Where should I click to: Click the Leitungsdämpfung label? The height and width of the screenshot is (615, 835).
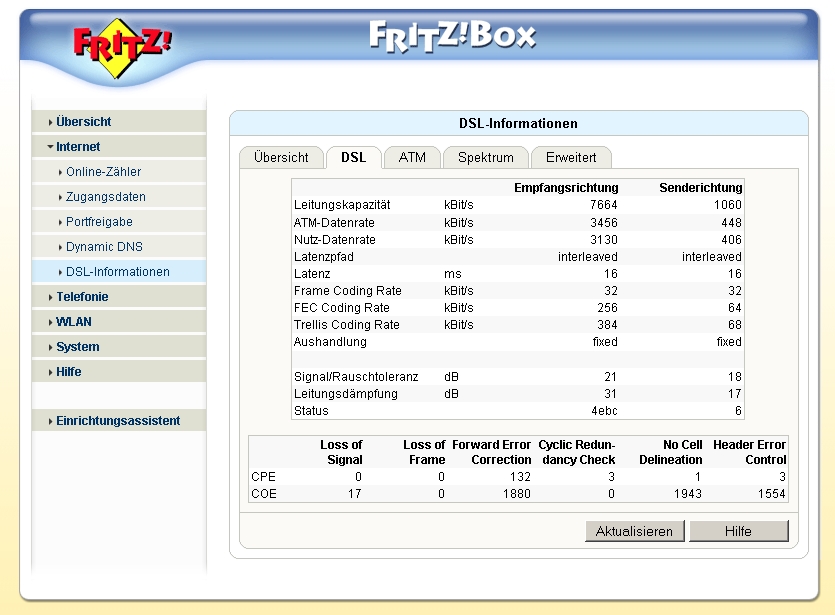pos(346,394)
